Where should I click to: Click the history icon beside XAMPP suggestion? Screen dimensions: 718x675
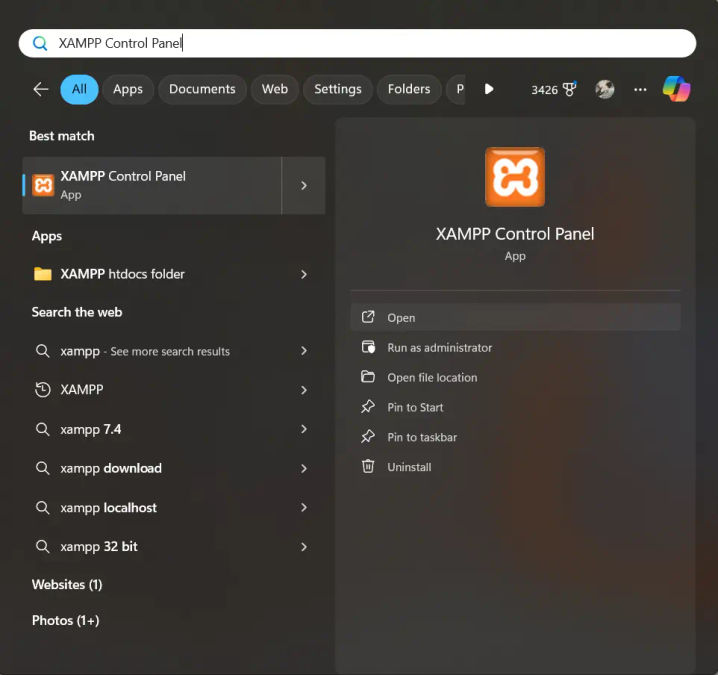point(43,390)
